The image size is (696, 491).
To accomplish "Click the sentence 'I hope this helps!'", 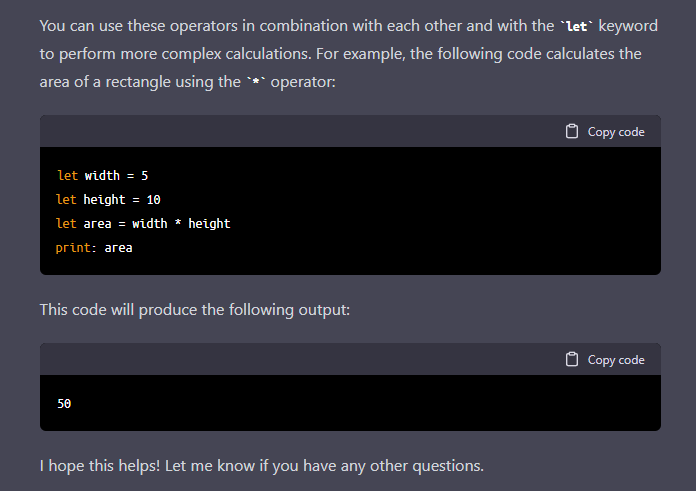I will pyautogui.click(x=100, y=466).
